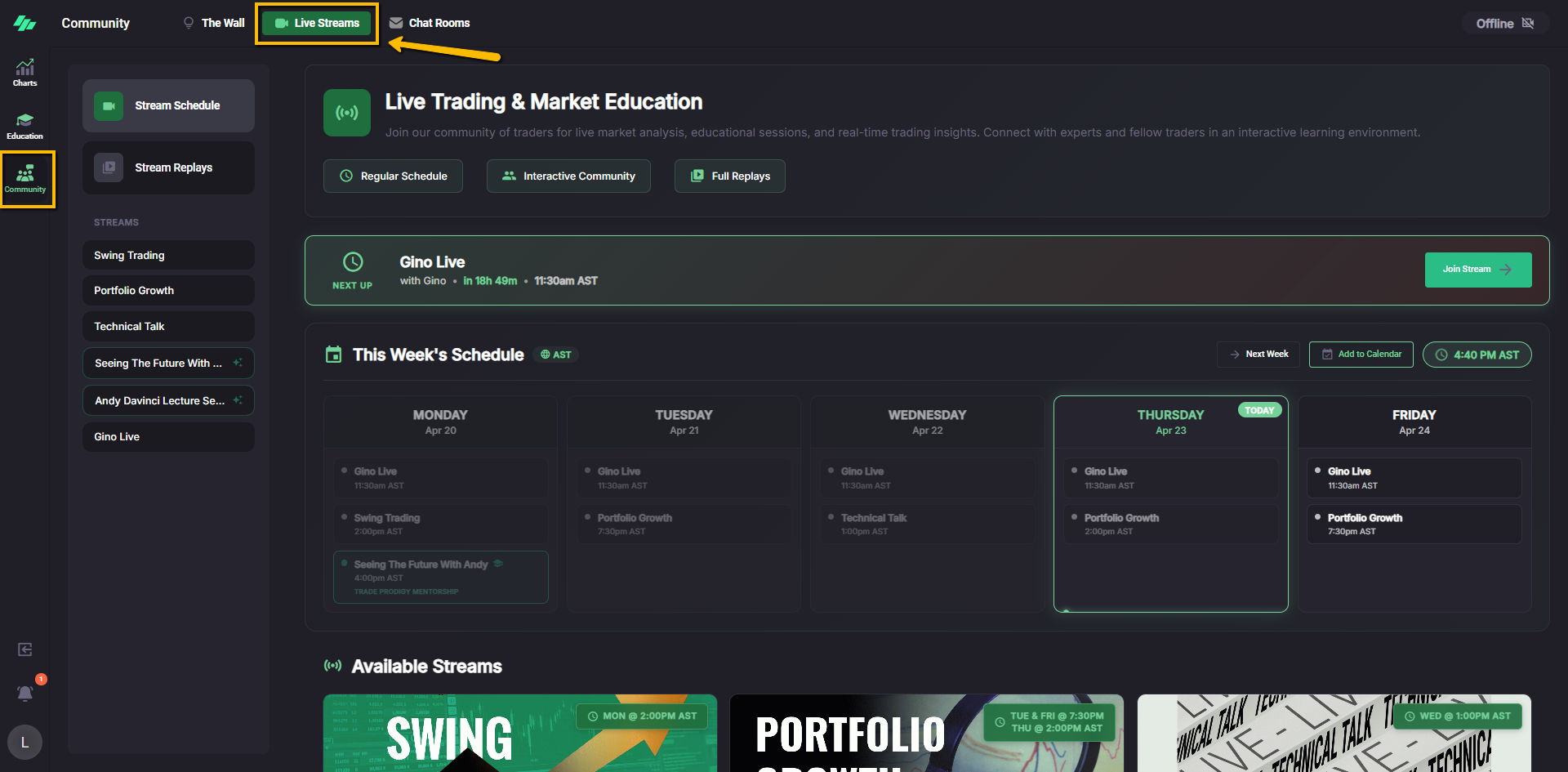The height and width of the screenshot is (772, 1568).
Task: Toggle the Offline status indicator
Action: 1504,24
